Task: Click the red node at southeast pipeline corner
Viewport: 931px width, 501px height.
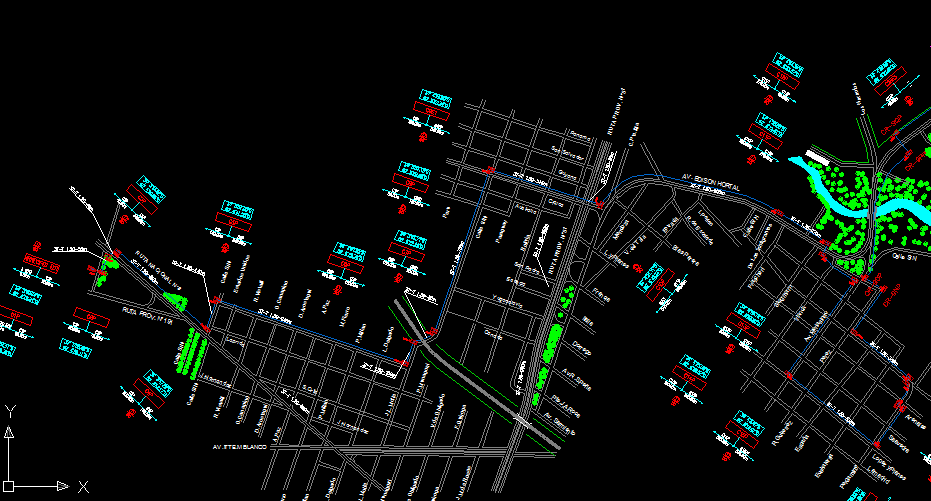Action: pyautogui.click(x=877, y=443)
